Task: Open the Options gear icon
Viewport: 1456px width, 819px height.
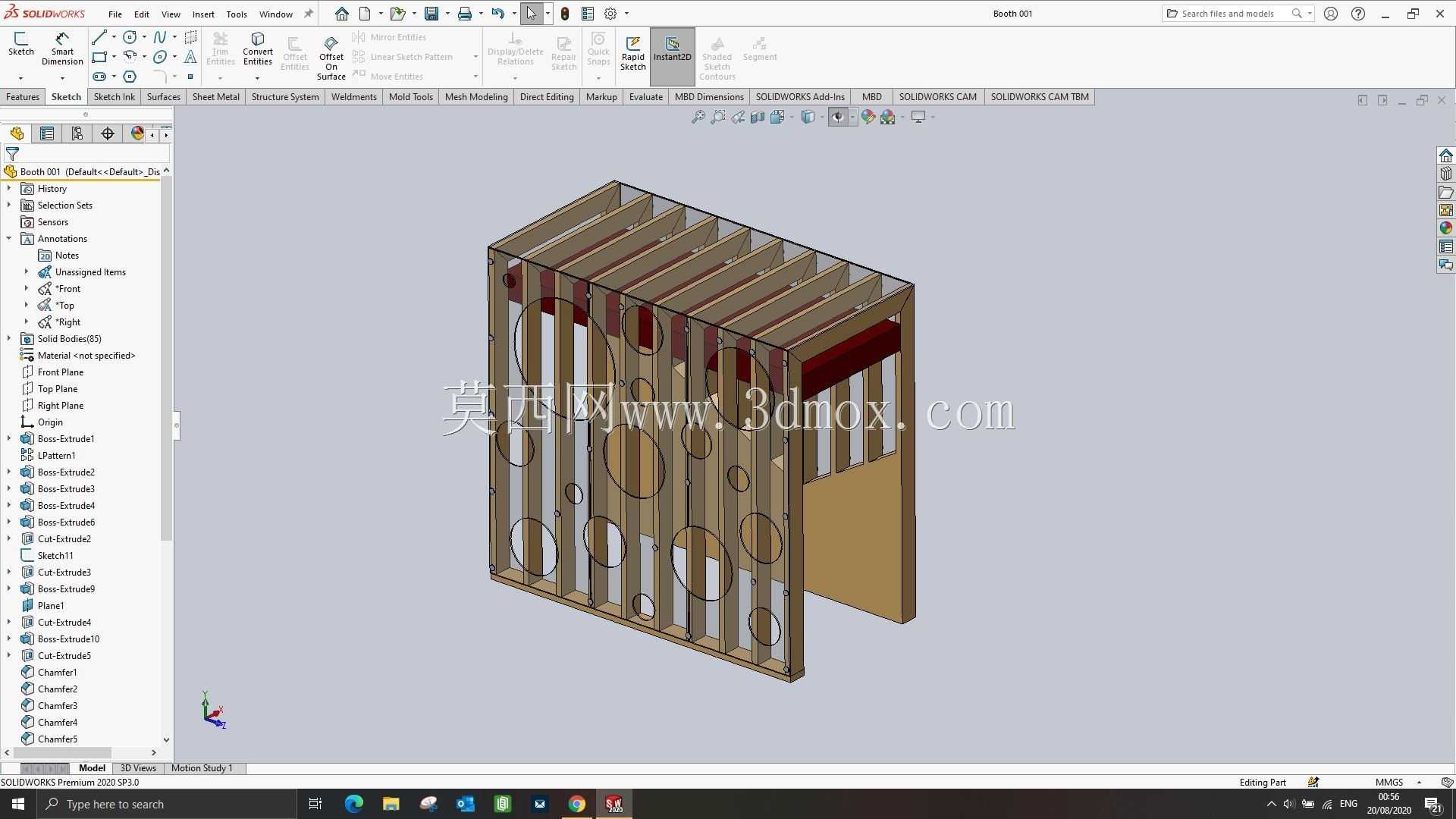Action: pyautogui.click(x=610, y=14)
